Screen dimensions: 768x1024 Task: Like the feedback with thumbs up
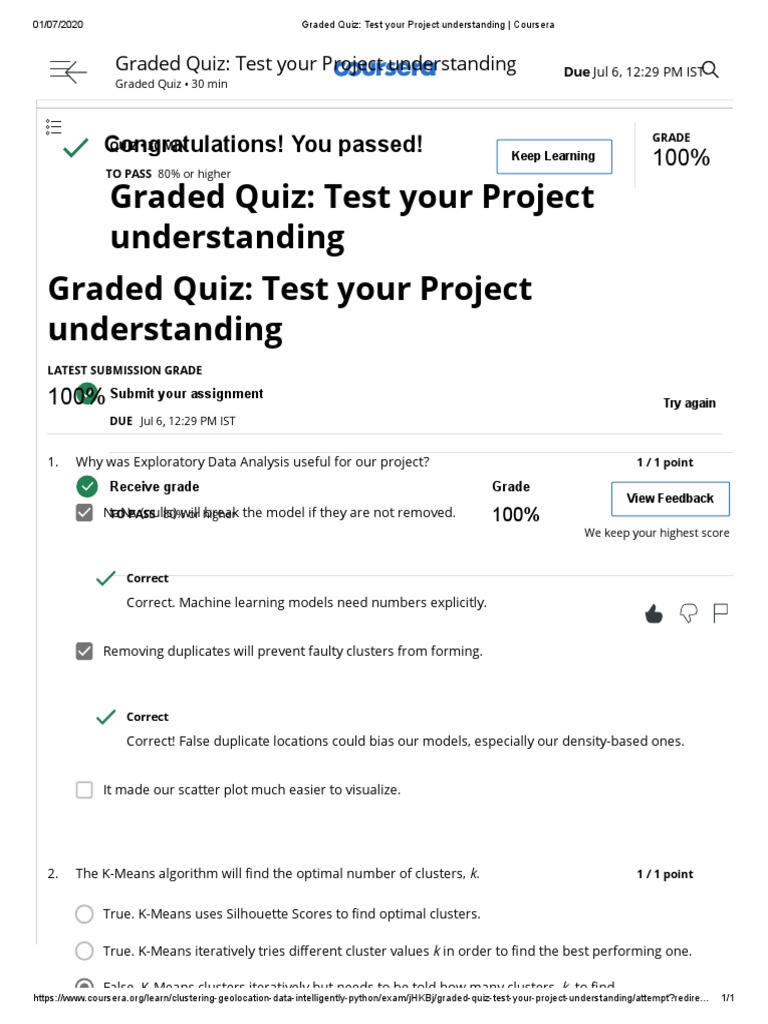pos(654,613)
